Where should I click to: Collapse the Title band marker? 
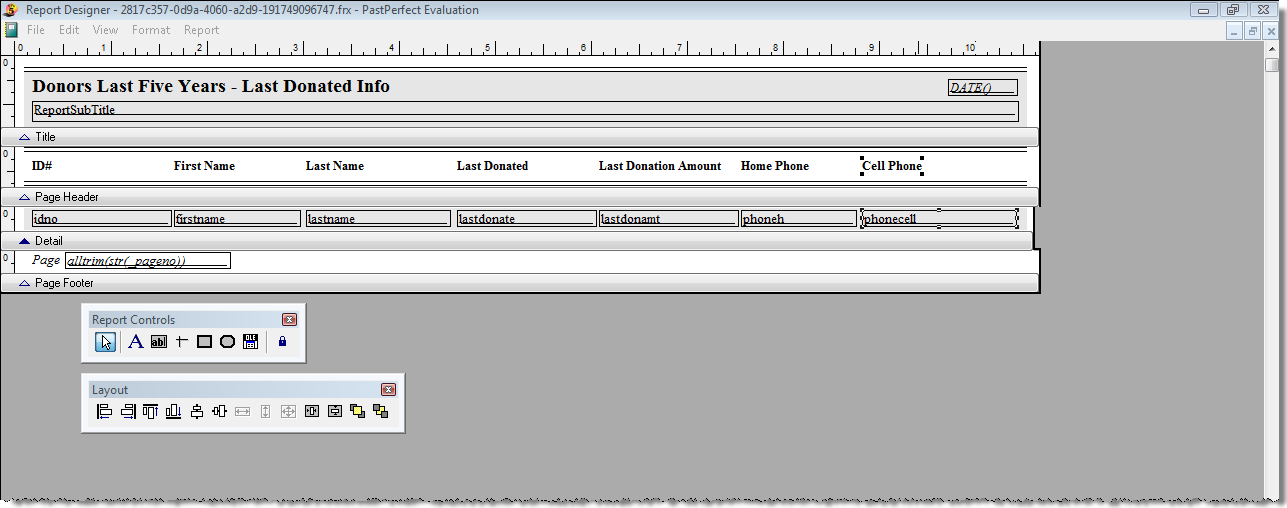coord(25,137)
